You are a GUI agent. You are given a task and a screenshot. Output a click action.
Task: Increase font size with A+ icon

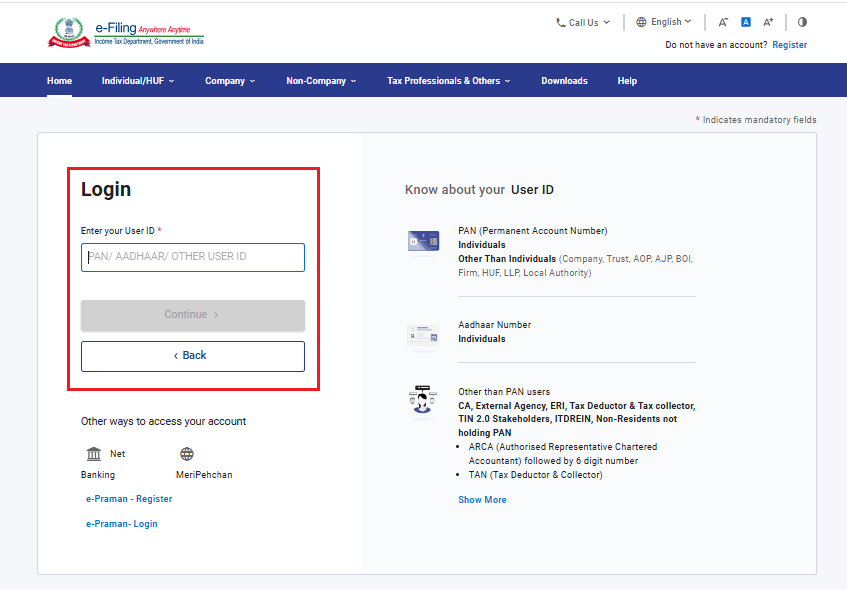[768, 22]
